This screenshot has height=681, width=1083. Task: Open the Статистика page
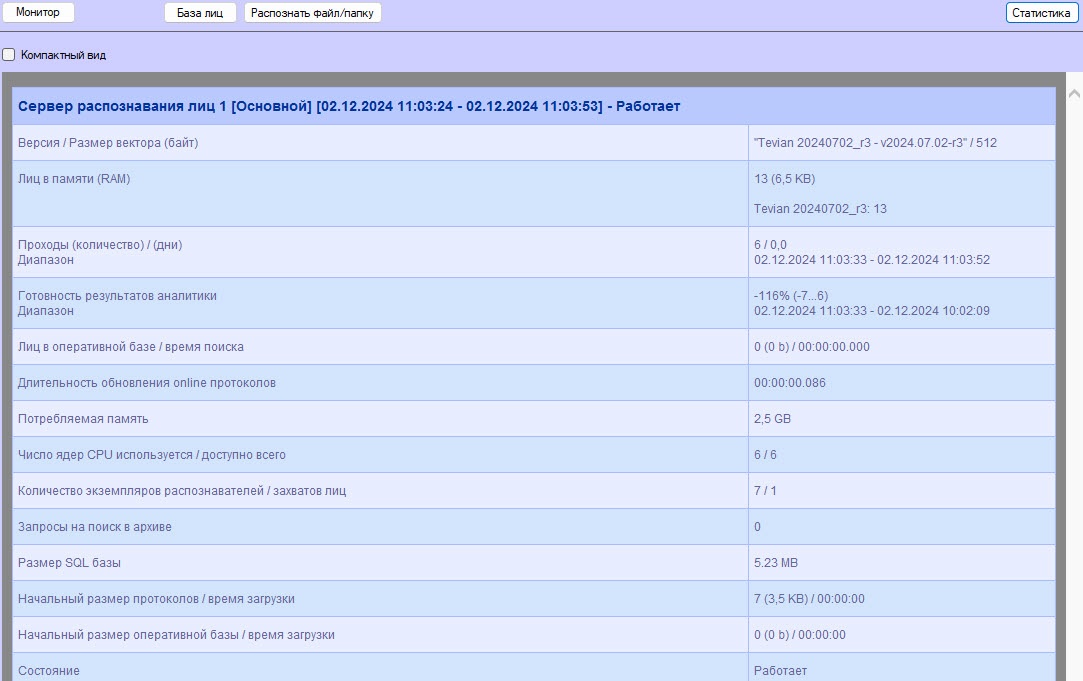click(x=1041, y=13)
